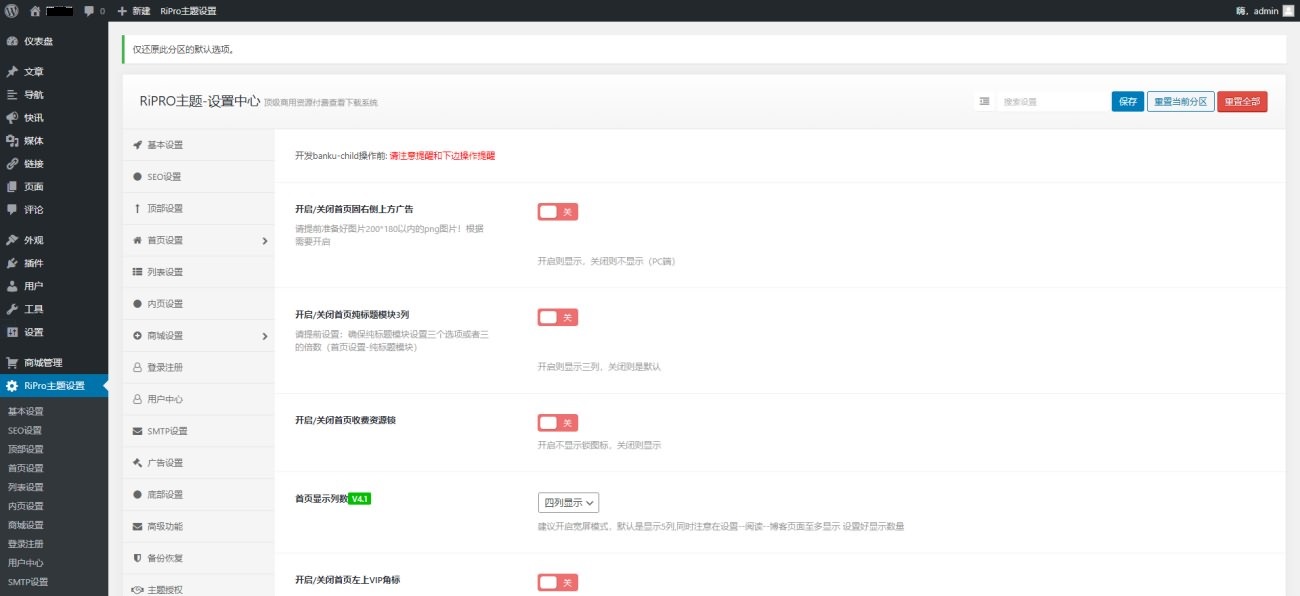Click the 媒体 media icon in the sidebar
Viewport: 1300px width, 596px height.
(12, 141)
